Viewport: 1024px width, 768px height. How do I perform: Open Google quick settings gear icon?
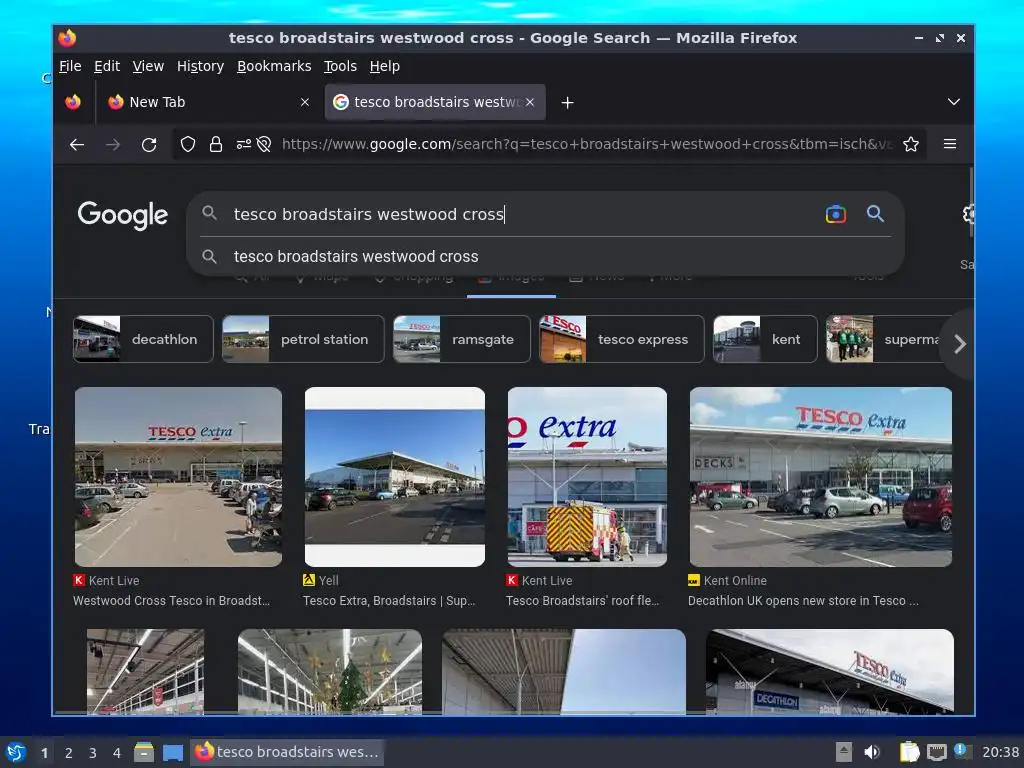[968, 214]
